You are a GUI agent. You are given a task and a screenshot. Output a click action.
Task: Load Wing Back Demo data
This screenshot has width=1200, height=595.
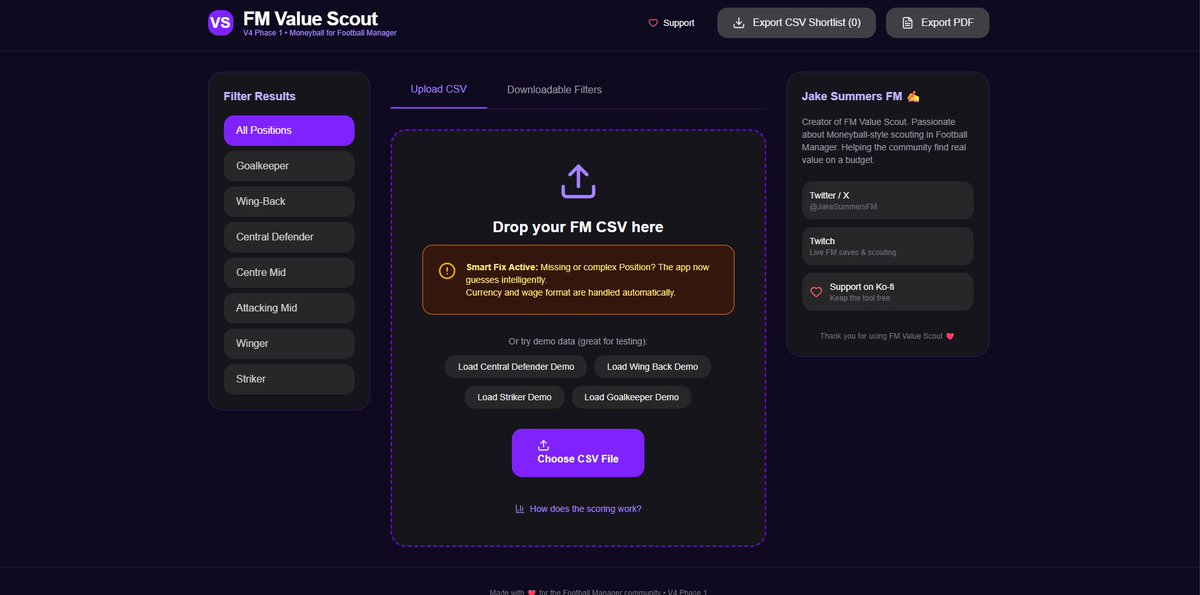[652, 367]
